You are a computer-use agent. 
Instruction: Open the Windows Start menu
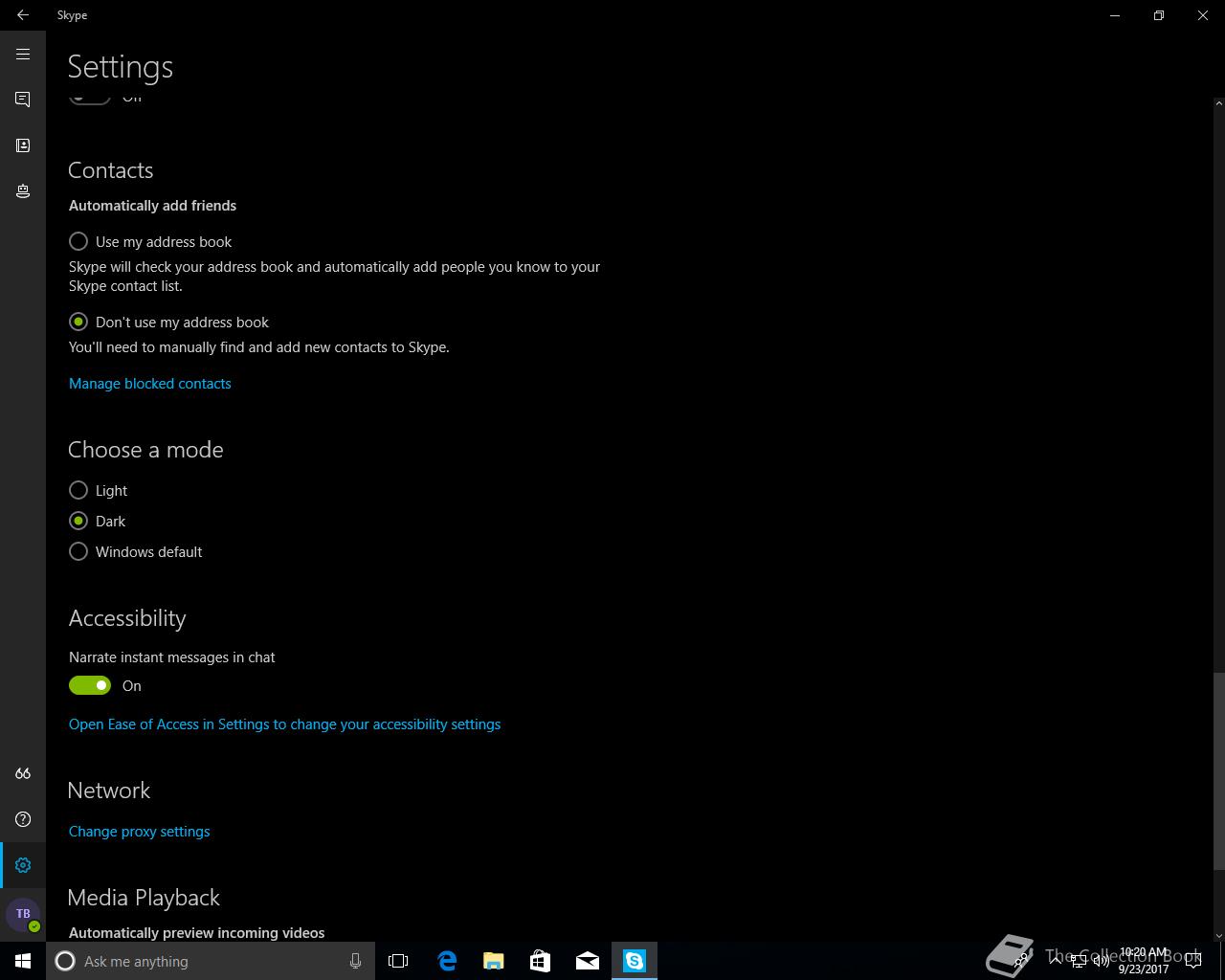(x=23, y=961)
